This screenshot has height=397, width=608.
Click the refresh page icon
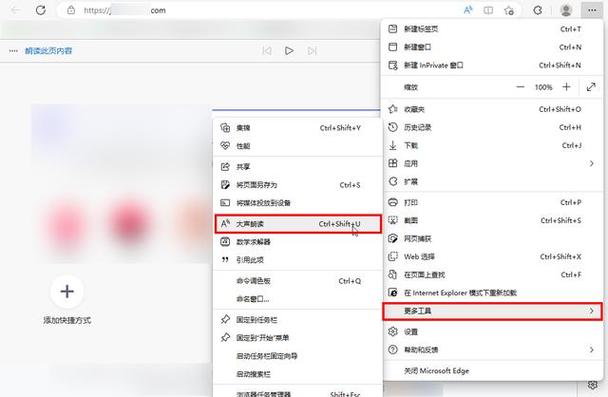[x=41, y=10]
